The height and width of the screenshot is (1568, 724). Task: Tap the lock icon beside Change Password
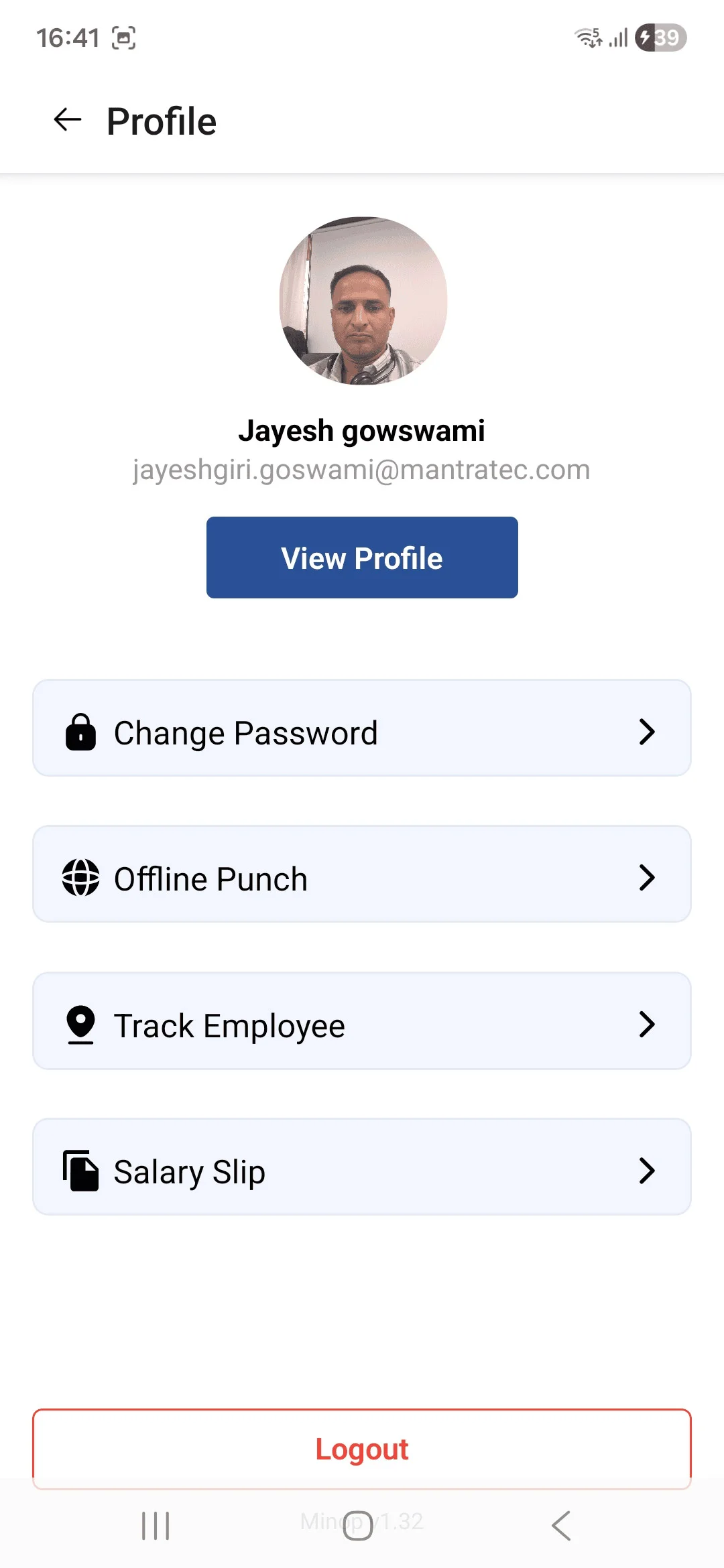(80, 732)
